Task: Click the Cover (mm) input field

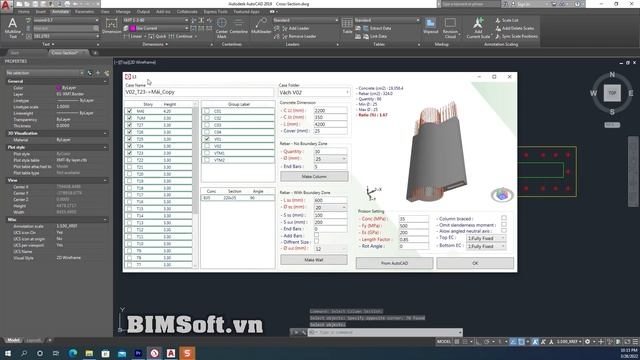Action: pos(330,131)
